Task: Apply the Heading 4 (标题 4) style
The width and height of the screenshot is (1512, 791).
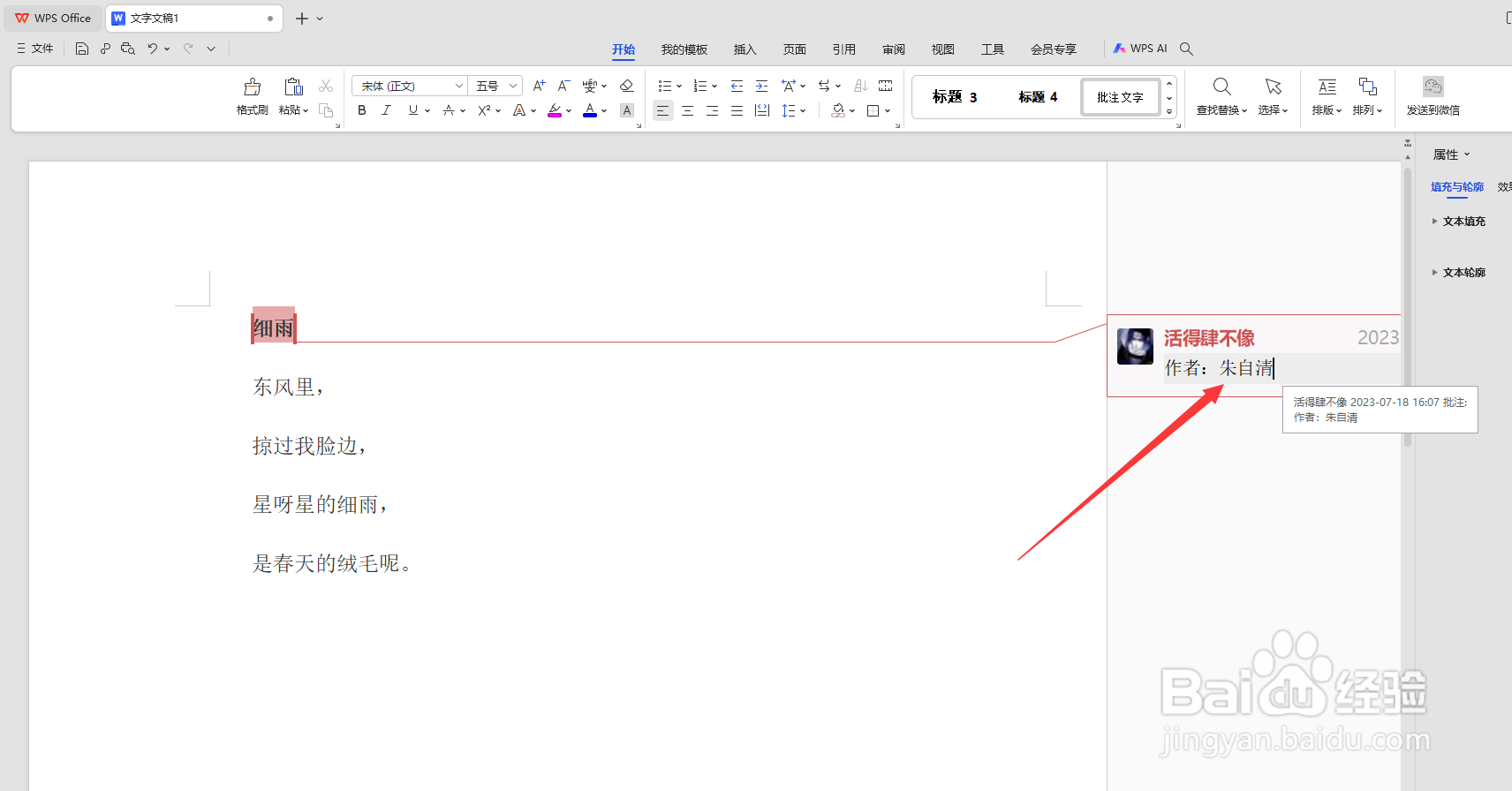Action: (x=1038, y=97)
